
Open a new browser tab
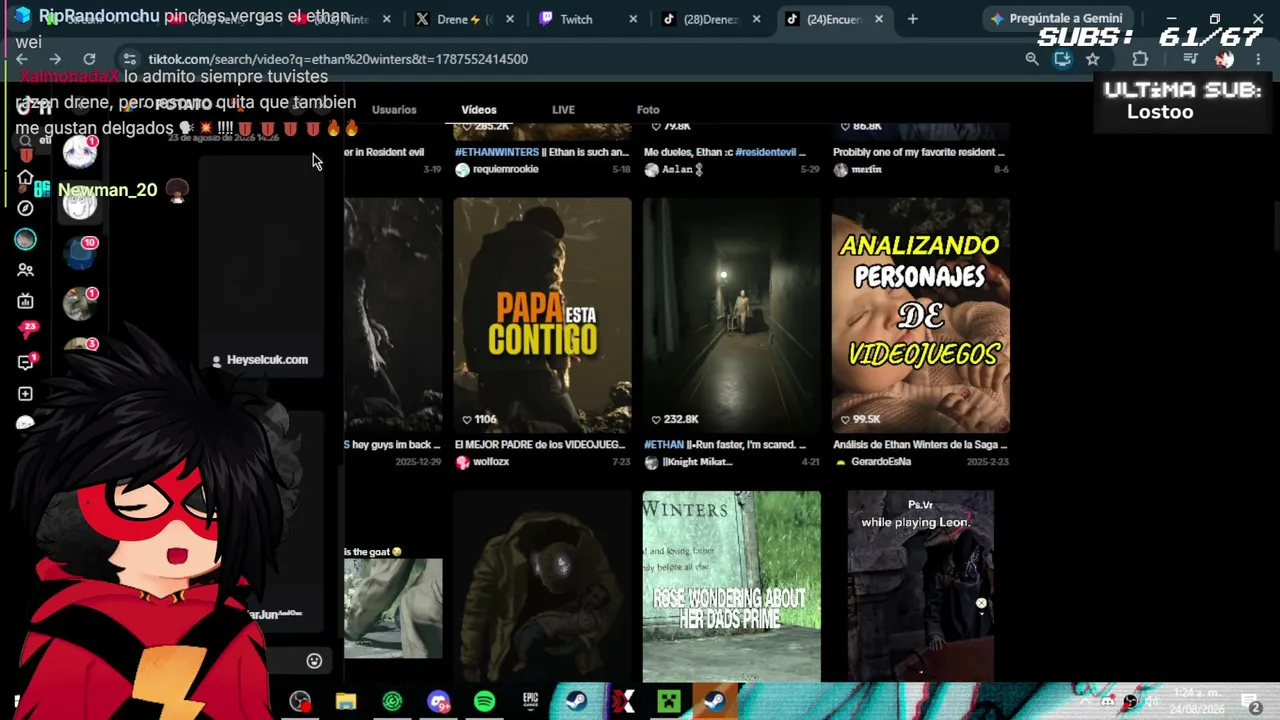point(912,19)
